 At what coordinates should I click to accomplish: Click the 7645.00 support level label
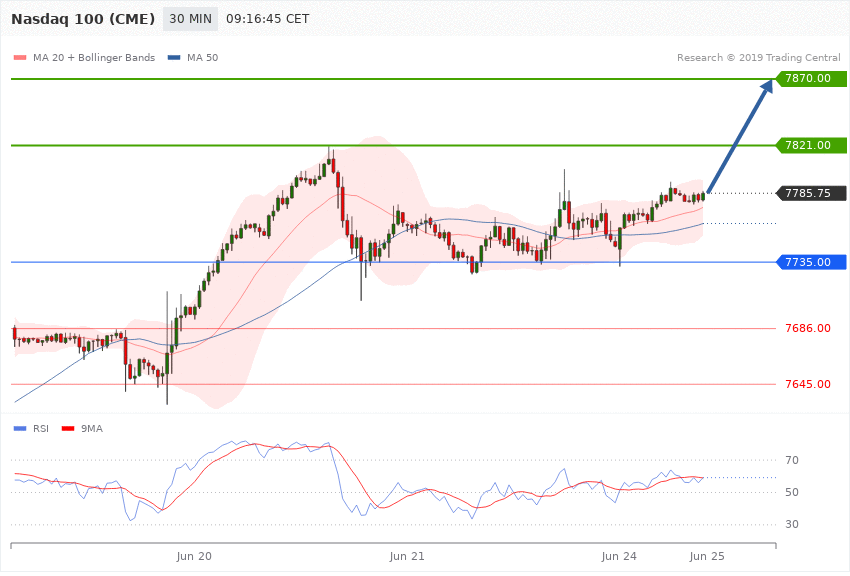click(x=808, y=384)
